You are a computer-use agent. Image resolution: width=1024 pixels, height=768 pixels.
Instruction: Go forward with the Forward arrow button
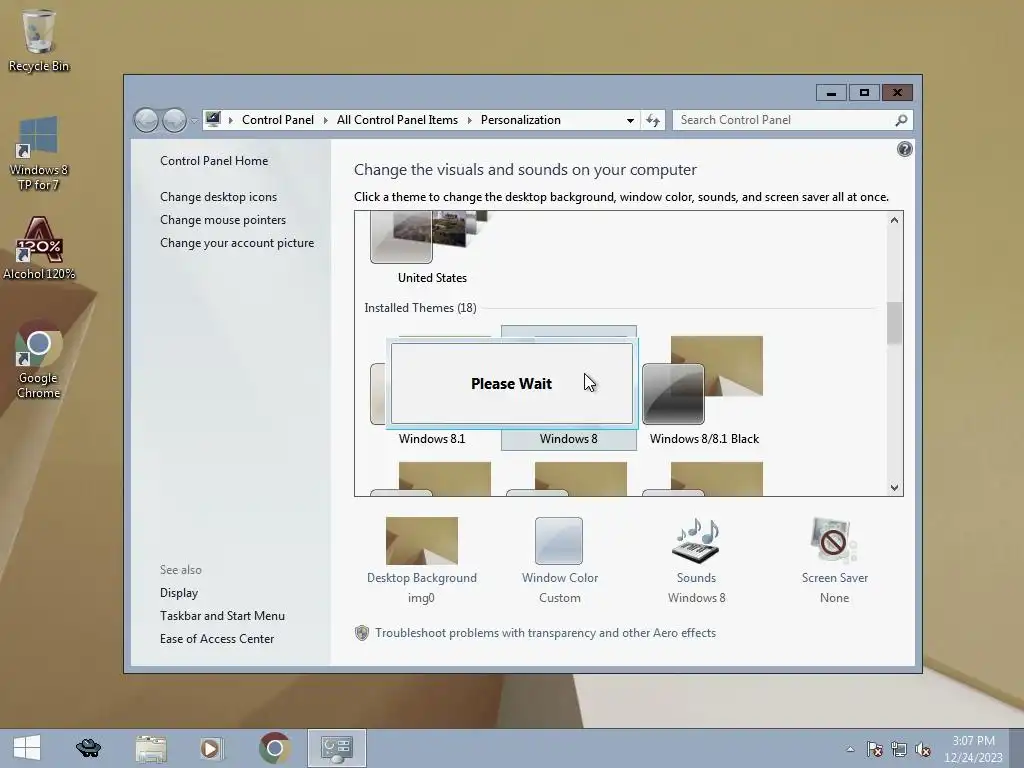click(174, 120)
